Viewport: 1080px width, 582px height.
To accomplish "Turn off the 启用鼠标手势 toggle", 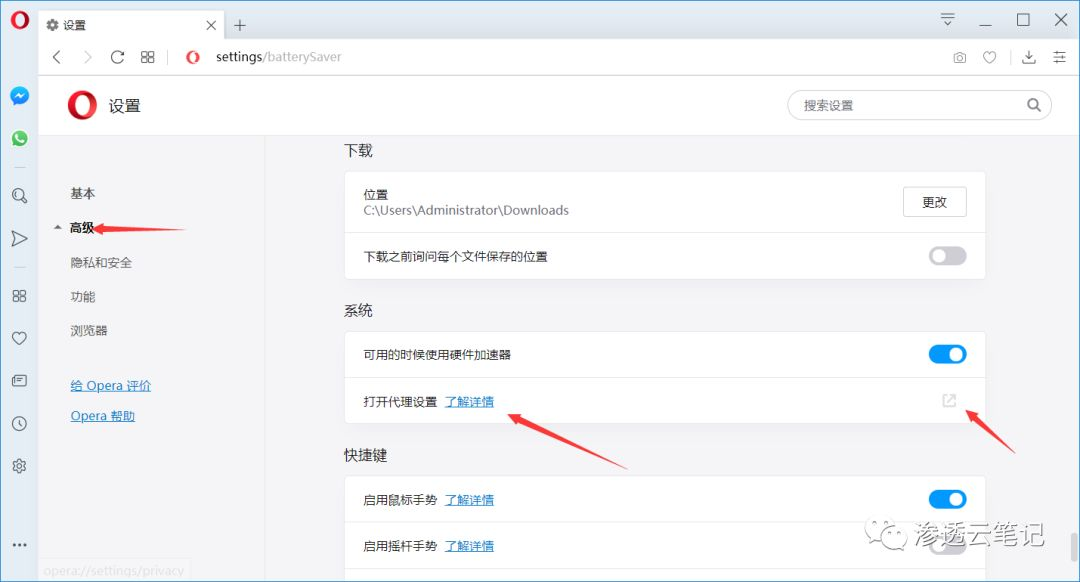I will 947,499.
